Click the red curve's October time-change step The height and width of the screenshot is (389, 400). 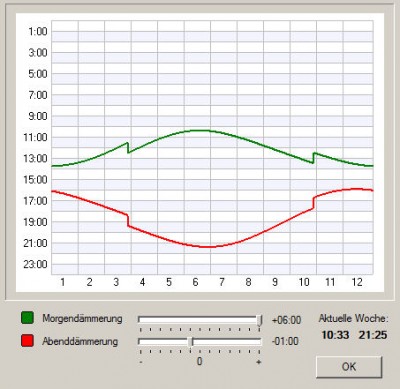click(314, 203)
